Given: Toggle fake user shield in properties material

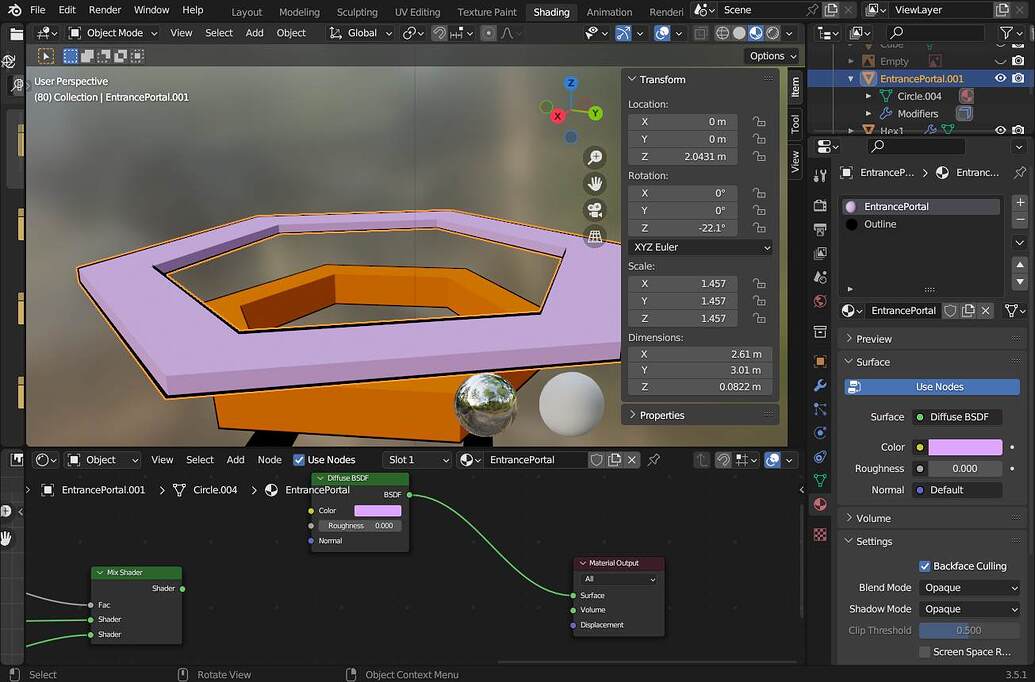Looking at the screenshot, I should click(x=950, y=310).
